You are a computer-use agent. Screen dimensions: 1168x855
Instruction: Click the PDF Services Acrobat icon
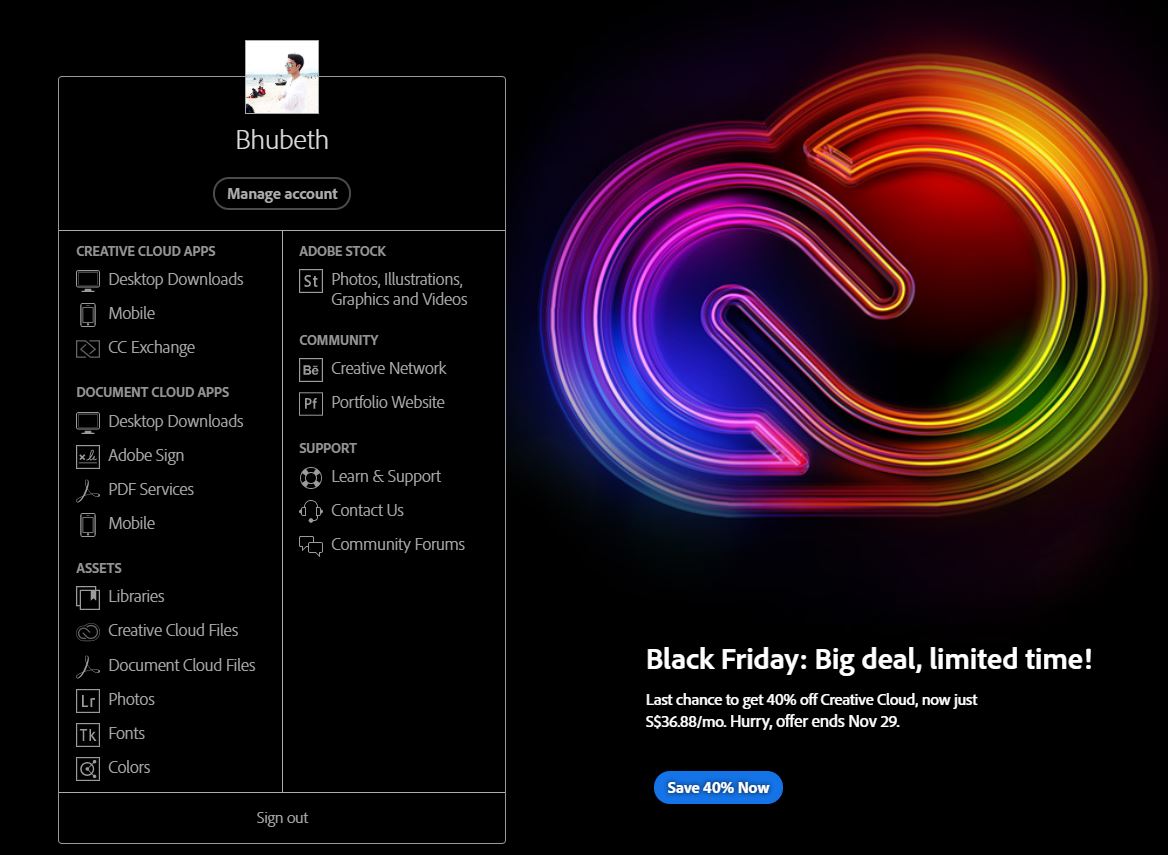(x=88, y=491)
